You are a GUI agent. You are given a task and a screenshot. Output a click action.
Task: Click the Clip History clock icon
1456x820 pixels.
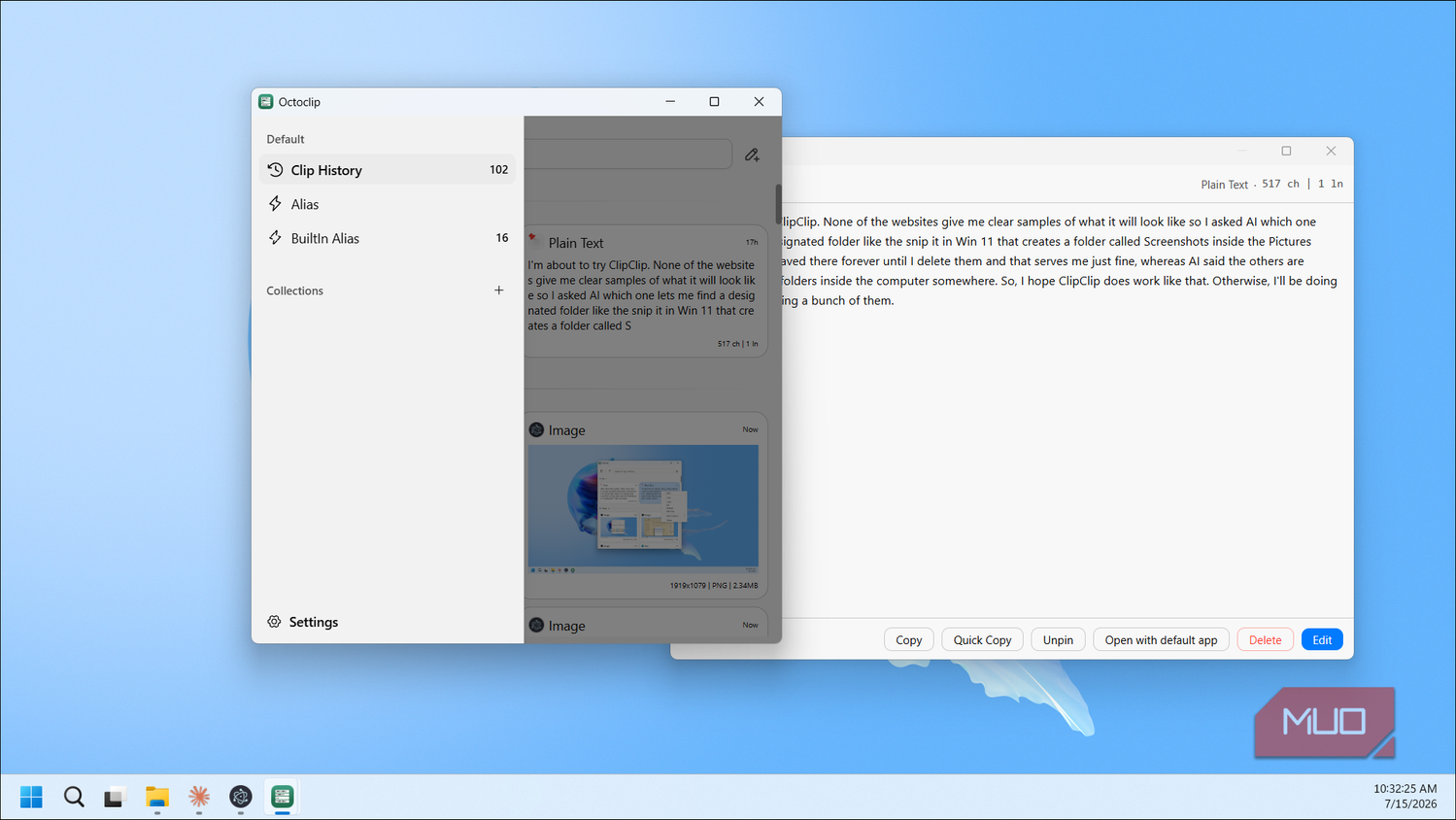[x=275, y=170]
